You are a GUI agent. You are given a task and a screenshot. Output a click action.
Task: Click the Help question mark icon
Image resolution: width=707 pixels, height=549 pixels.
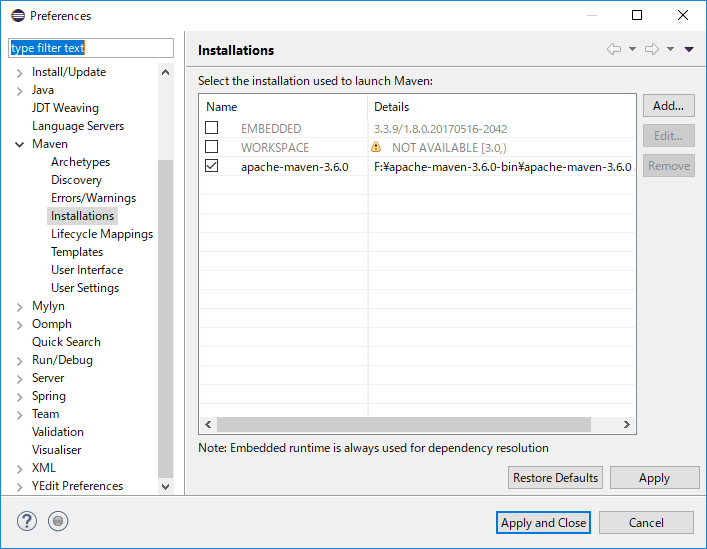pos(27,522)
